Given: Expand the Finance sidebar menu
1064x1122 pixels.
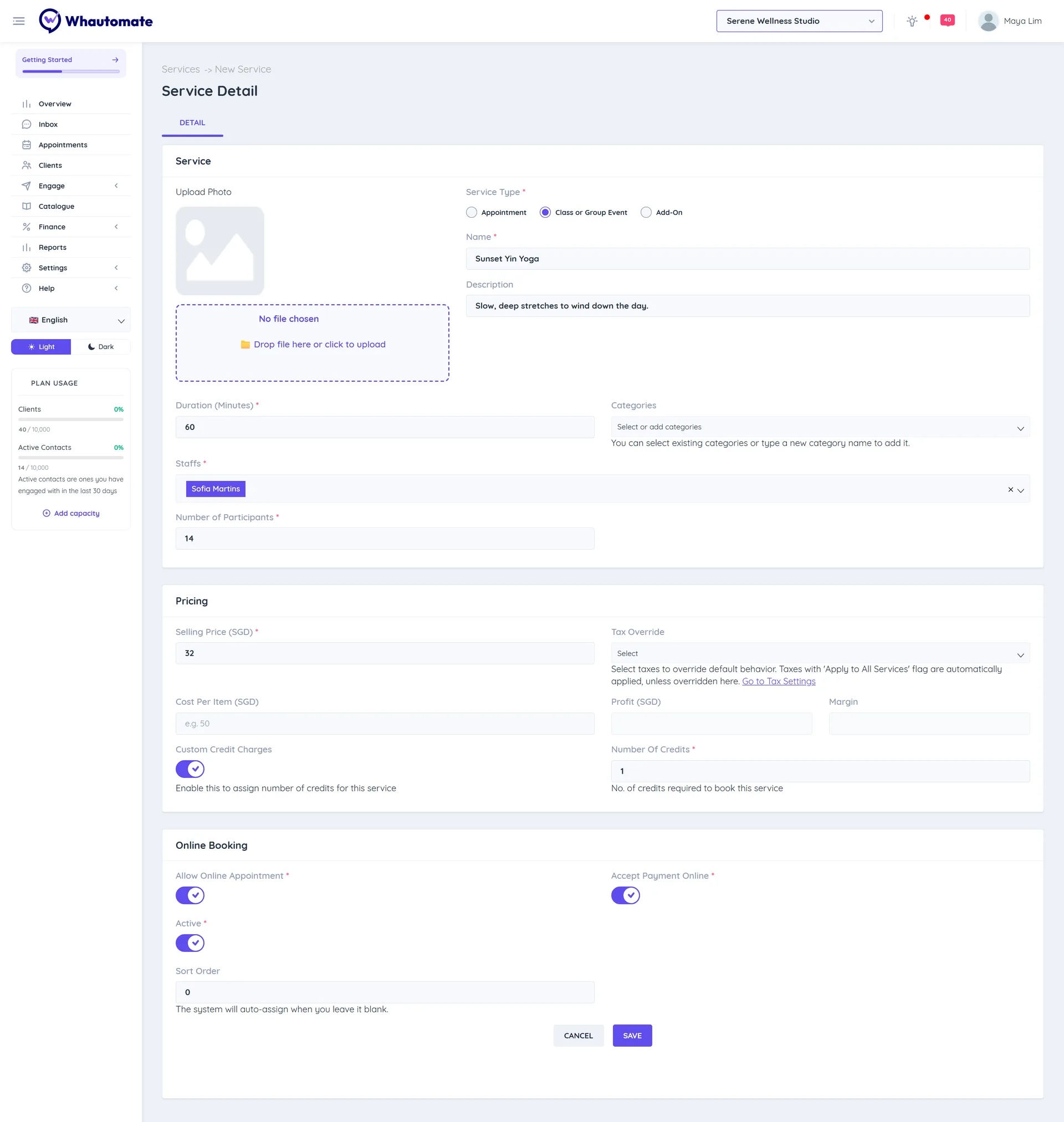Looking at the screenshot, I should 71,227.
